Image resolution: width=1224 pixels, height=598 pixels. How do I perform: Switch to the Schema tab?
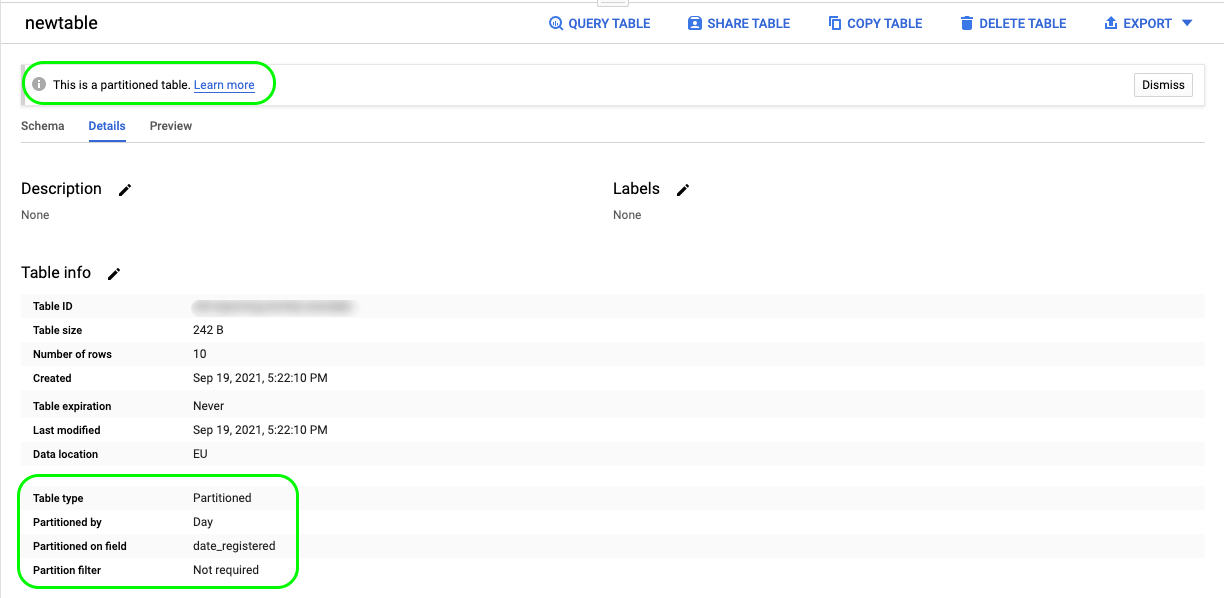[x=42, y=126]
